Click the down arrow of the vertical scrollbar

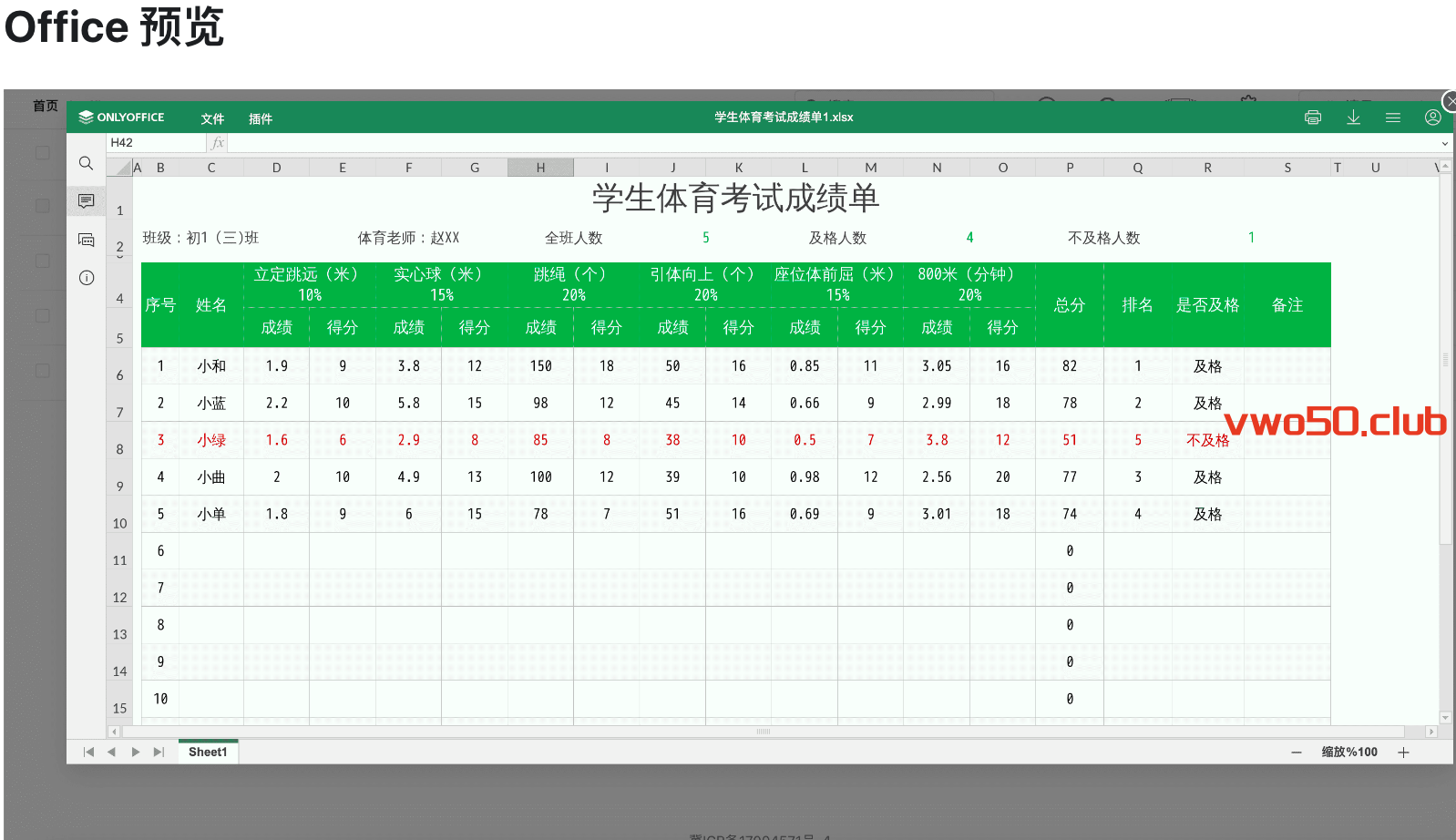pos(1445,718)
